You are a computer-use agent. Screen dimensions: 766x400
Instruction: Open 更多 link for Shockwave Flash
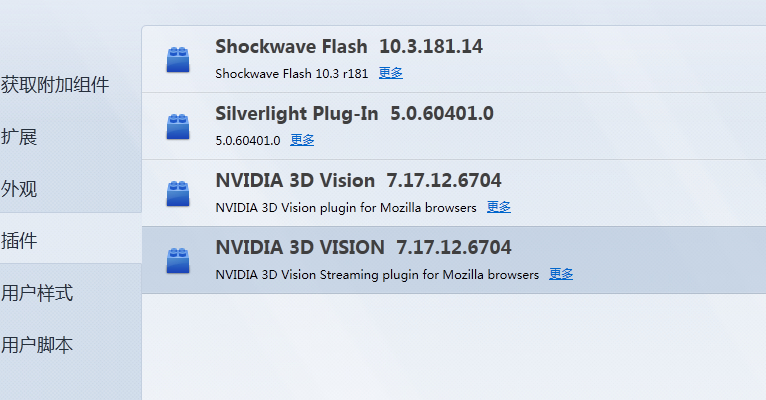coord(391,73)
